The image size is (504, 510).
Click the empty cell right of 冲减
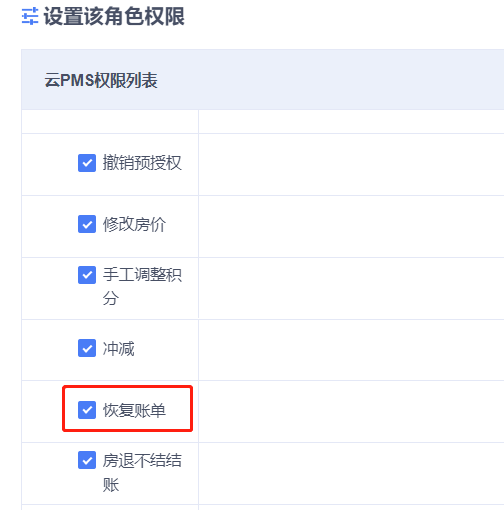pyautogui.click(x=351, y=350)
